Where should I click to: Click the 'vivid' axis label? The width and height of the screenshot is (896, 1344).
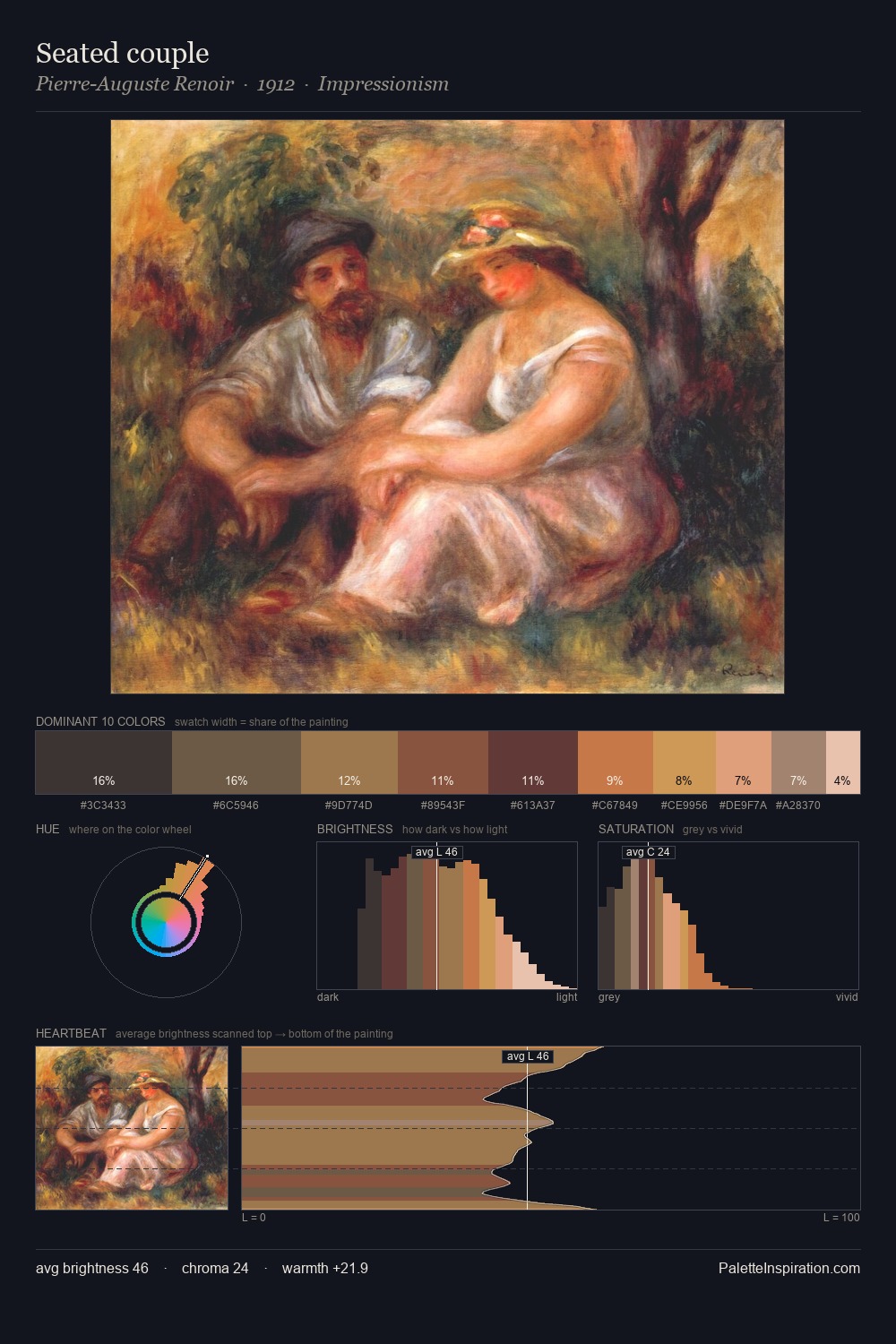(847, 996)
